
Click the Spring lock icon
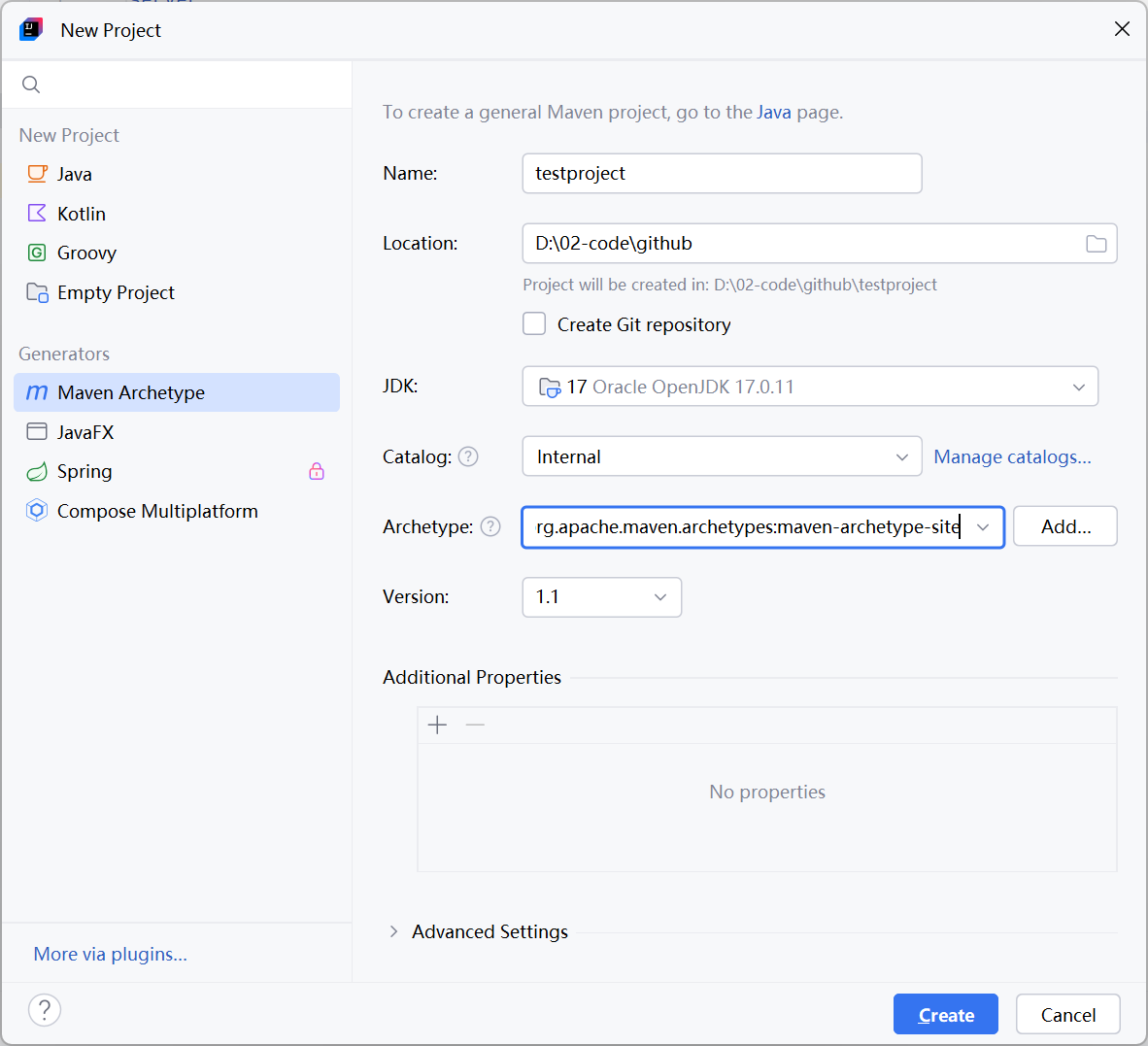[x=317, y=472]
